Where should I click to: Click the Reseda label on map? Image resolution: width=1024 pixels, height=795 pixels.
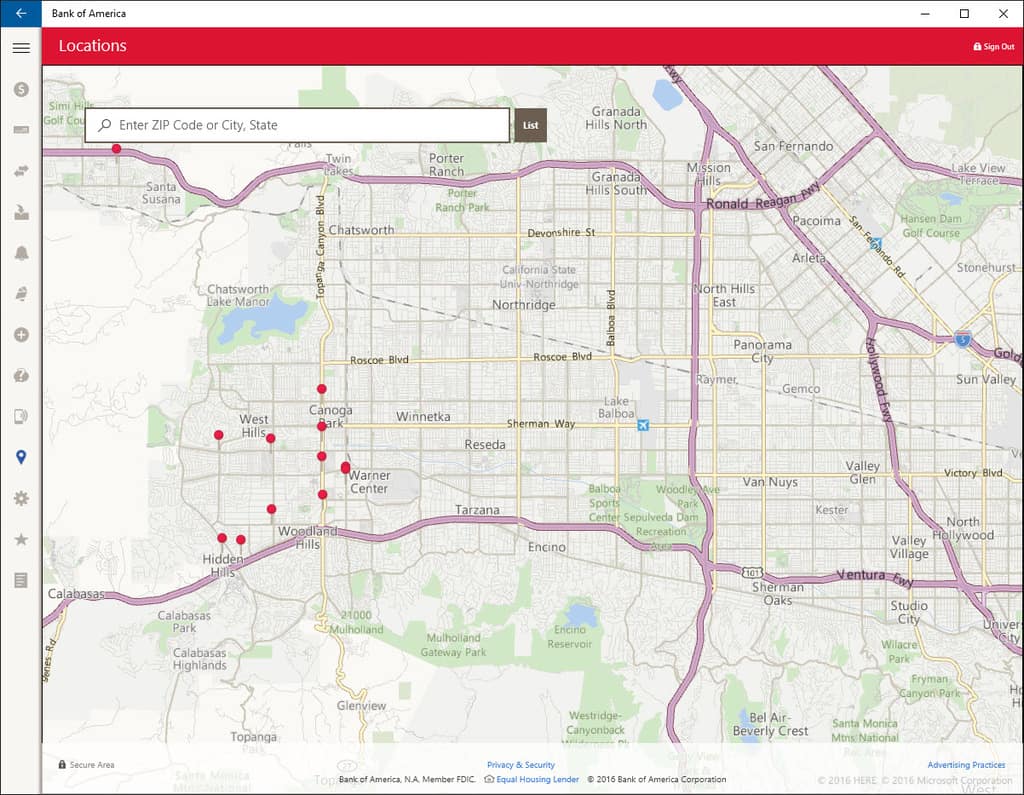pos(485,444)
